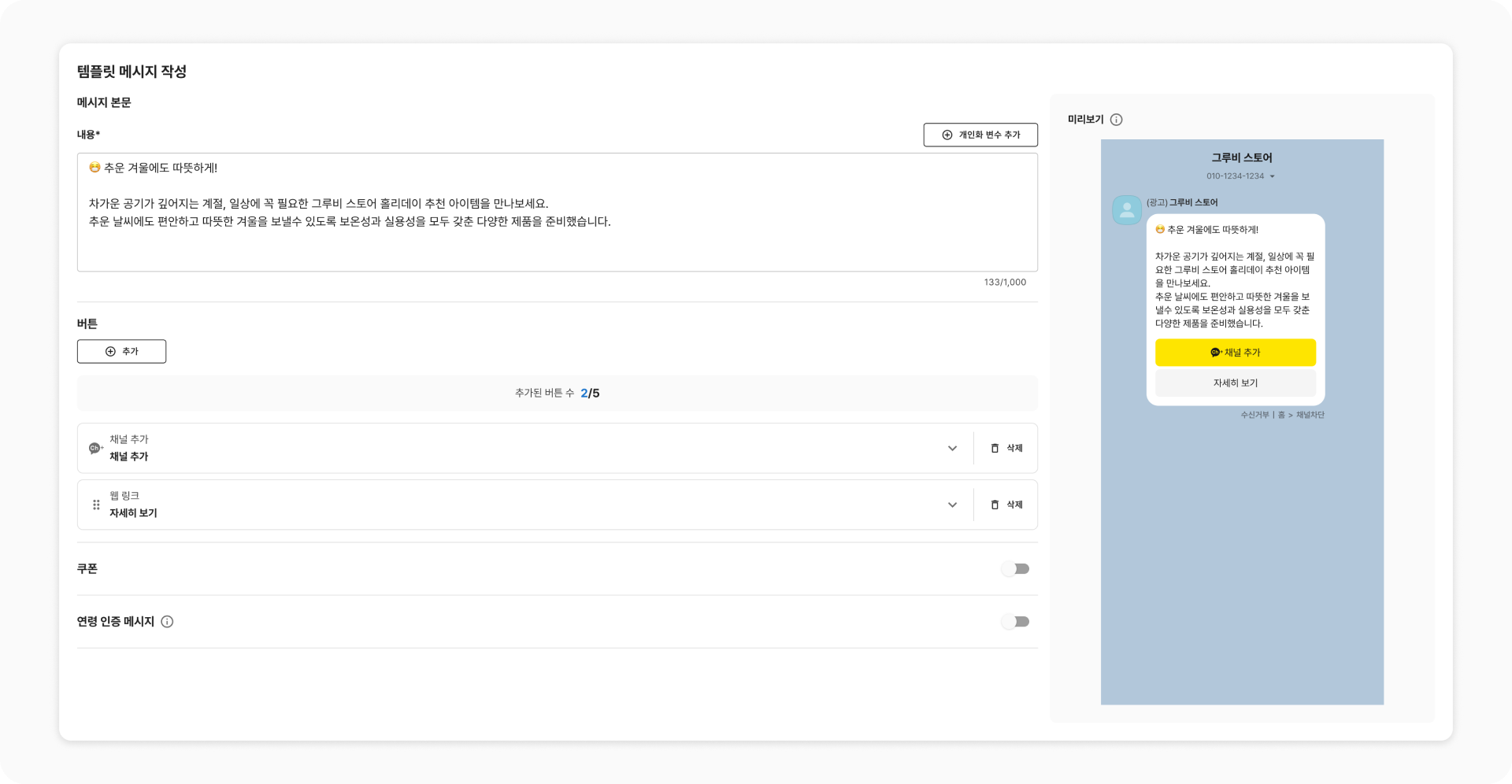This screenshot has width=1512, height=784.
Task: Click the trash icon for 채널 추가 button
Action: (995, 448)
